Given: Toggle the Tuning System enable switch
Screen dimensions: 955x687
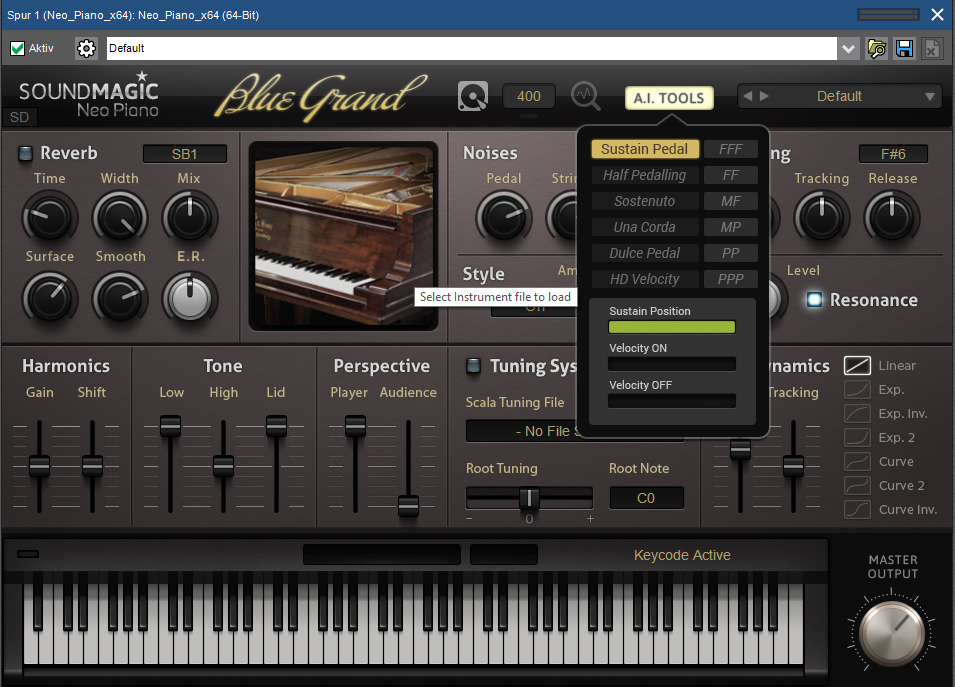Looking at the screenshot, I should [x=473, y=365].
